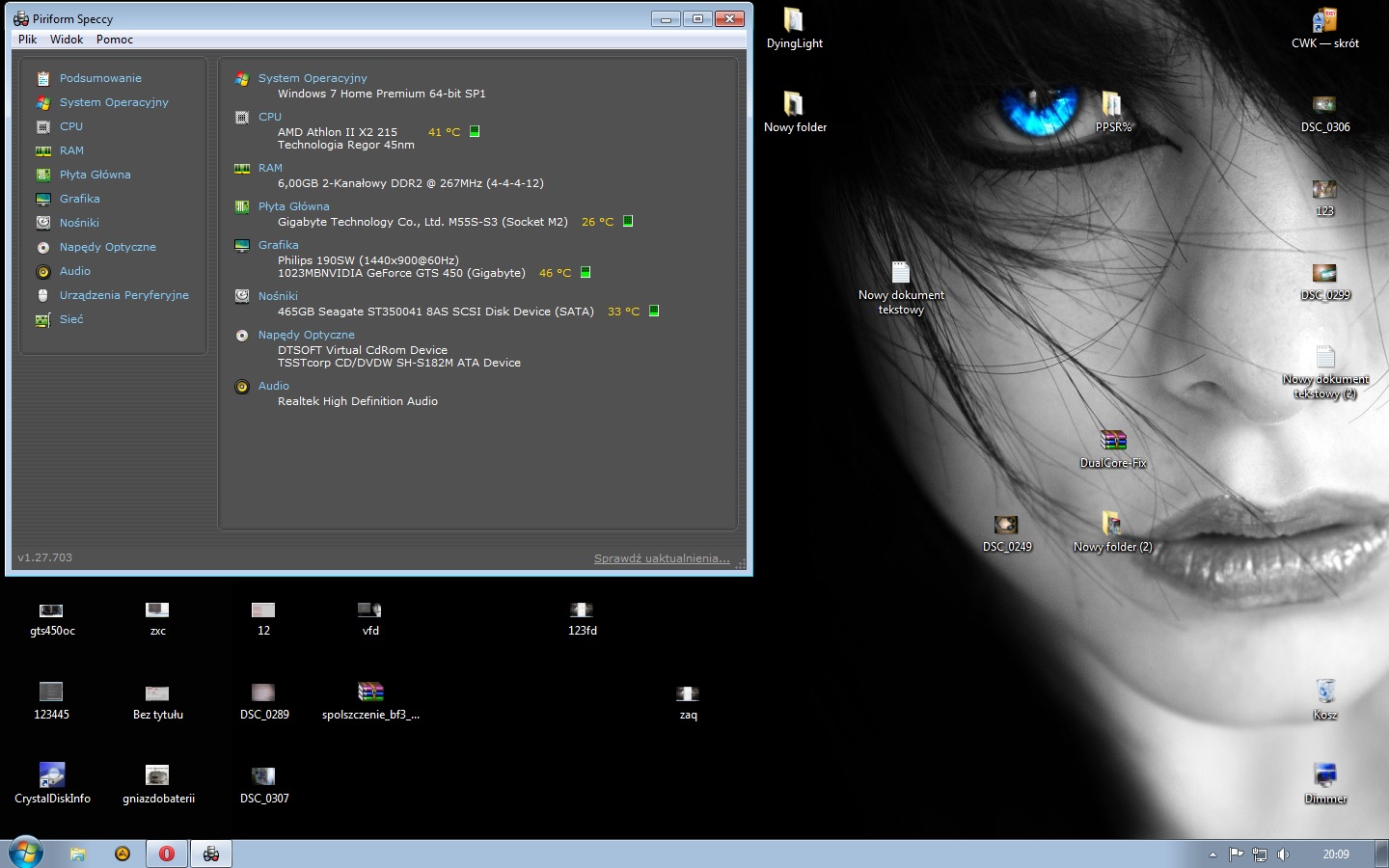The image size is (1389, 868).
Task: Select the Bez tytułu image file
Action: point(158,702)
